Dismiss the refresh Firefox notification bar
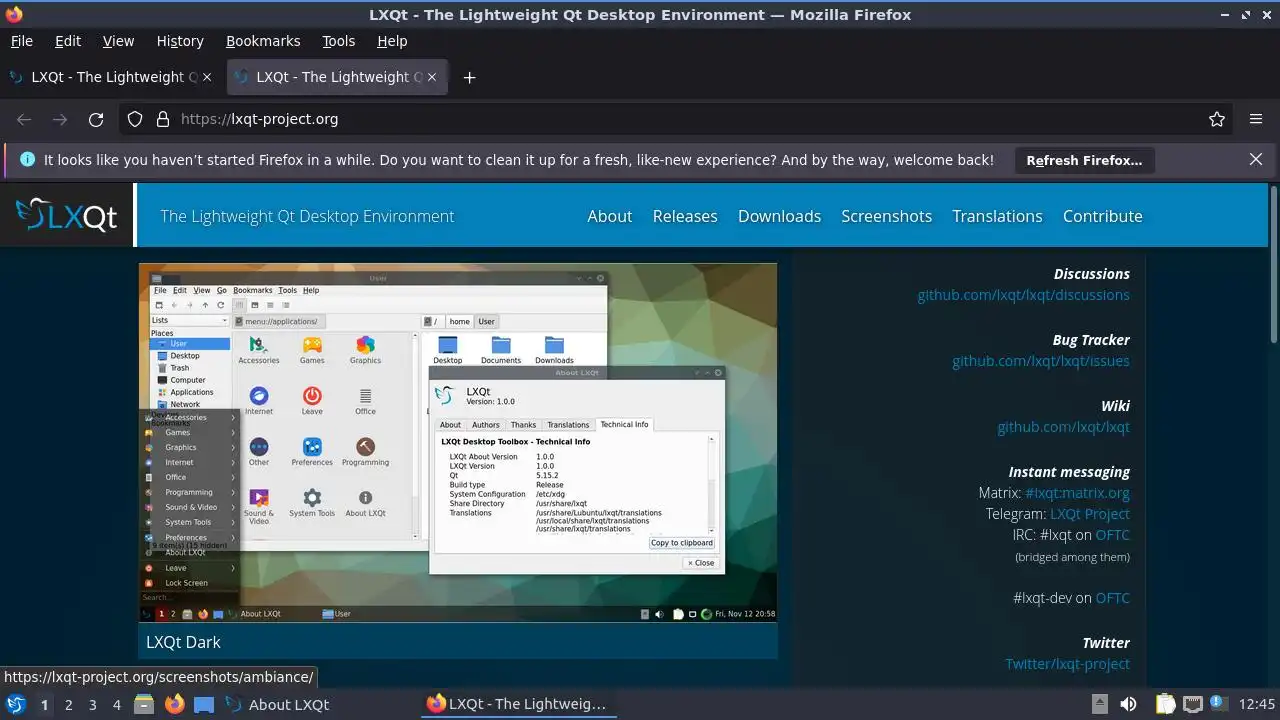The image size is (1280, 720). [x=1256, y=159]
